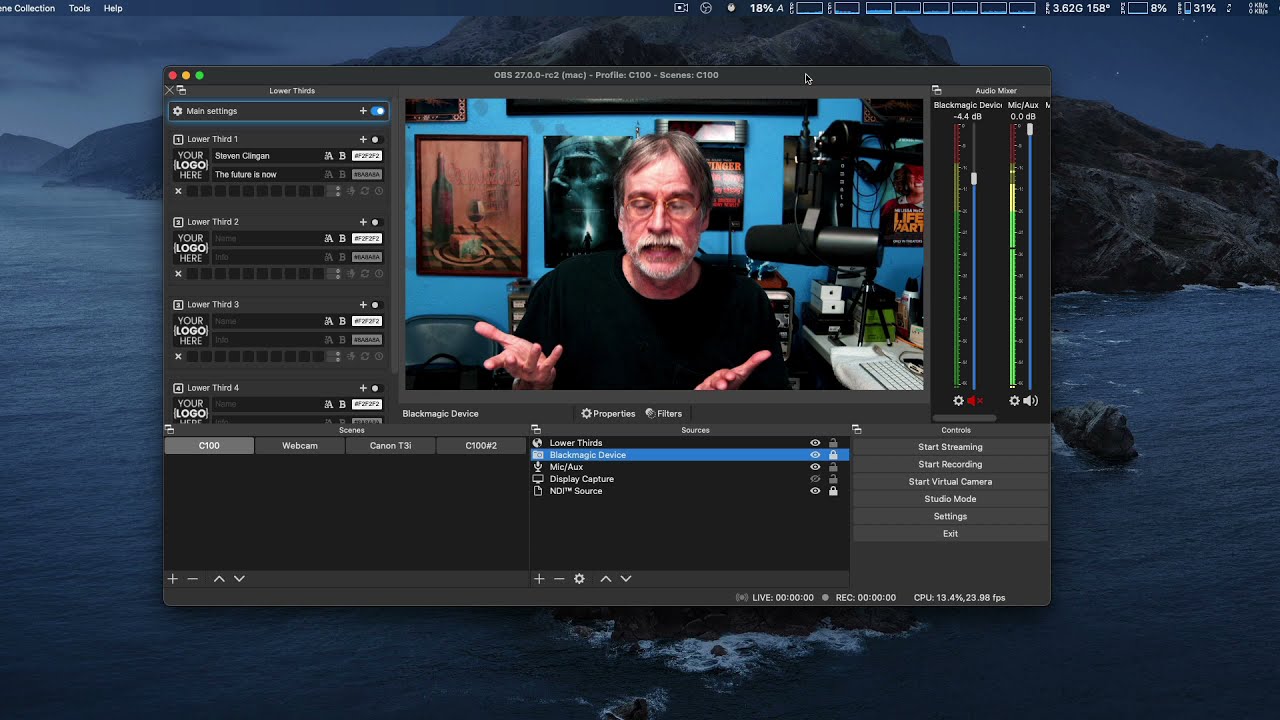Screen dimensions: 1280x720
Task: Mute the Mic/Aux audio speaker icon
Action: pyautogui.click(x=1030, y=401)
